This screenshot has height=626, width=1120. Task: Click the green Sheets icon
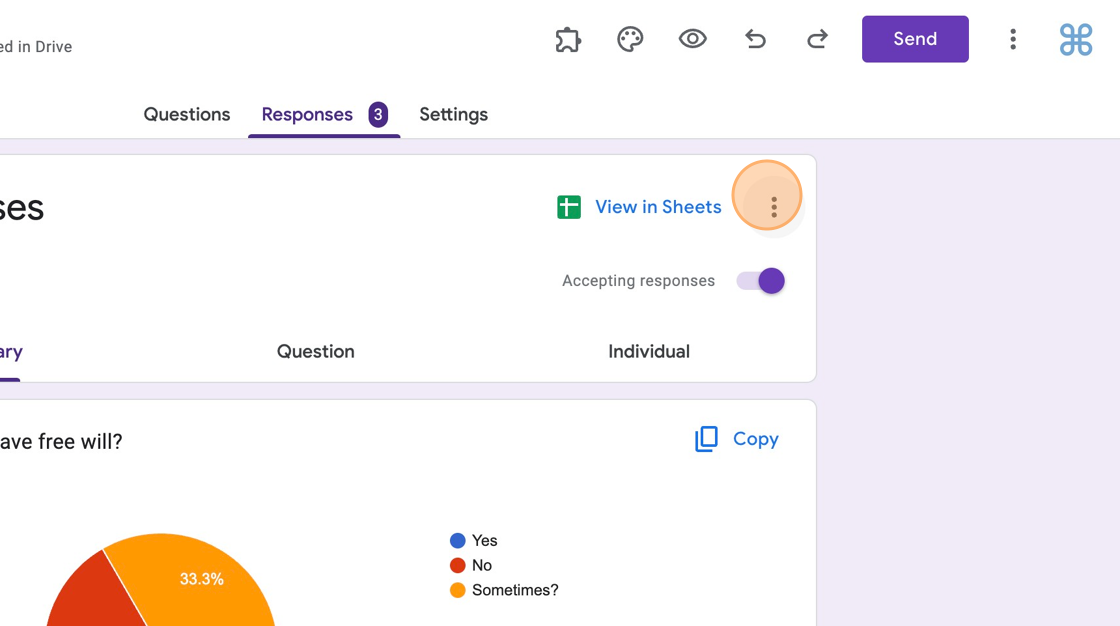[x=569, y=207]
